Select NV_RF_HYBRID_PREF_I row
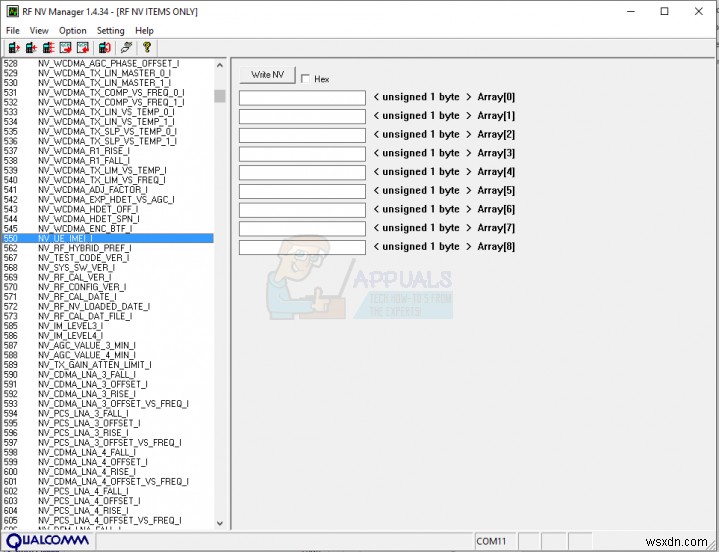 point(108,248)
